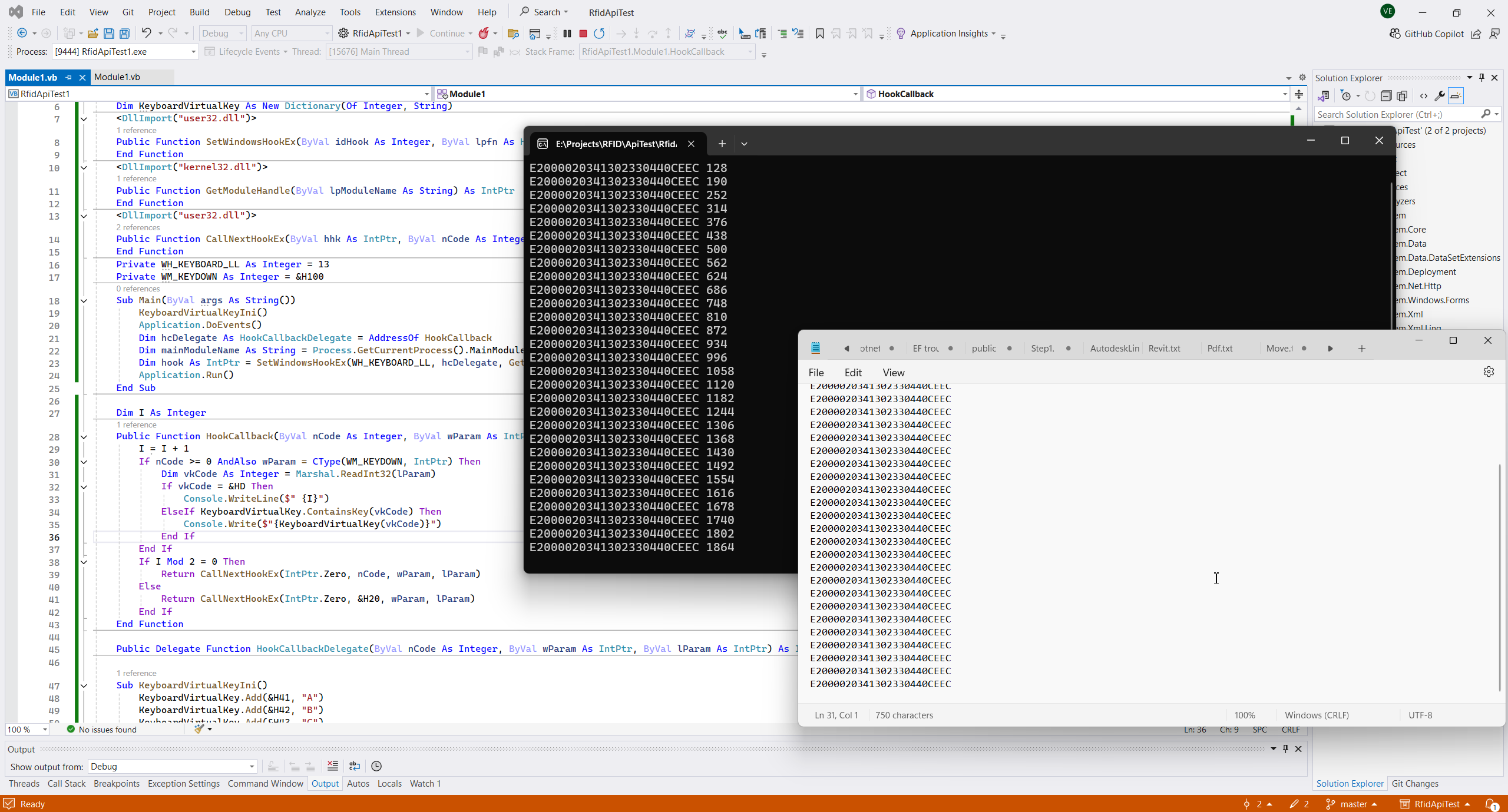This screenshot has width=1508, height=812.
Task: Switch to the Breakpoints tab
Action: pos(117,784)
